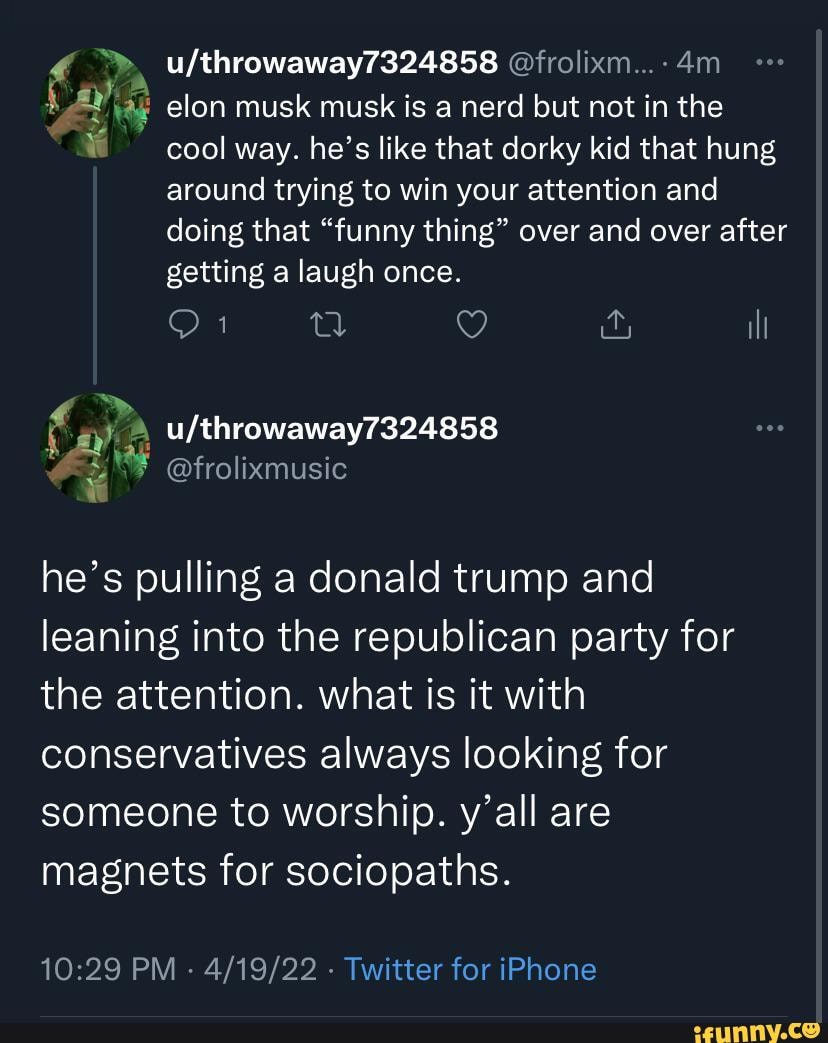Open profile picture on the first tweet
828x1043 pixels.
point(94,103)
